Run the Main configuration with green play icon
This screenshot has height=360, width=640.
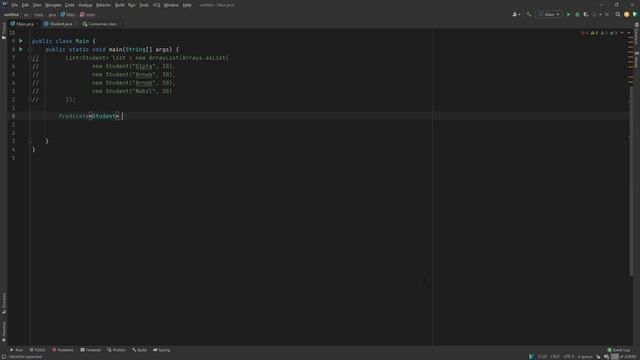click(569, 14)
